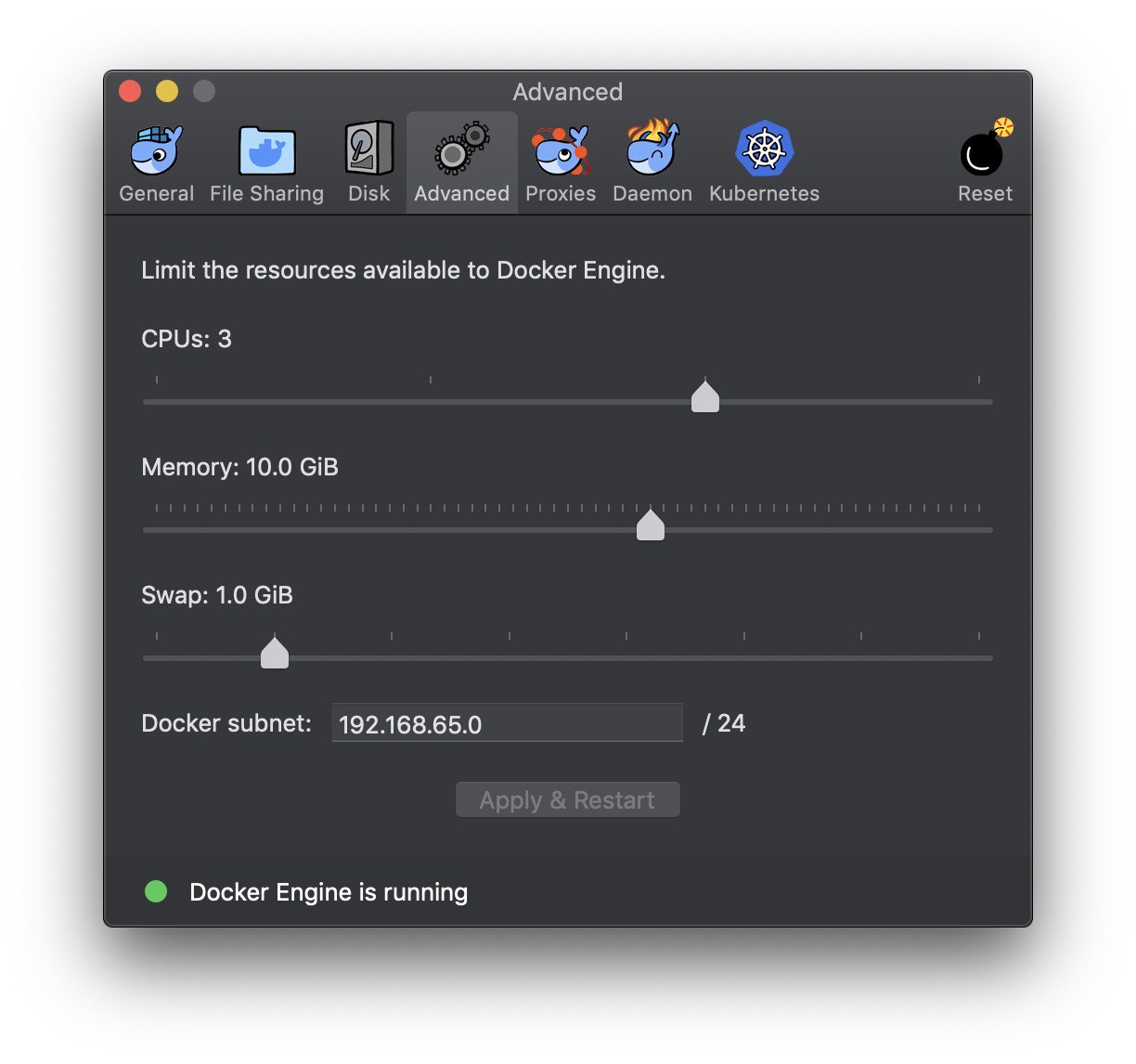The height and width of the screenshot is (1064, 1136).
Task: Click the "CPUs: 3" label
Action: coord(187,339)
